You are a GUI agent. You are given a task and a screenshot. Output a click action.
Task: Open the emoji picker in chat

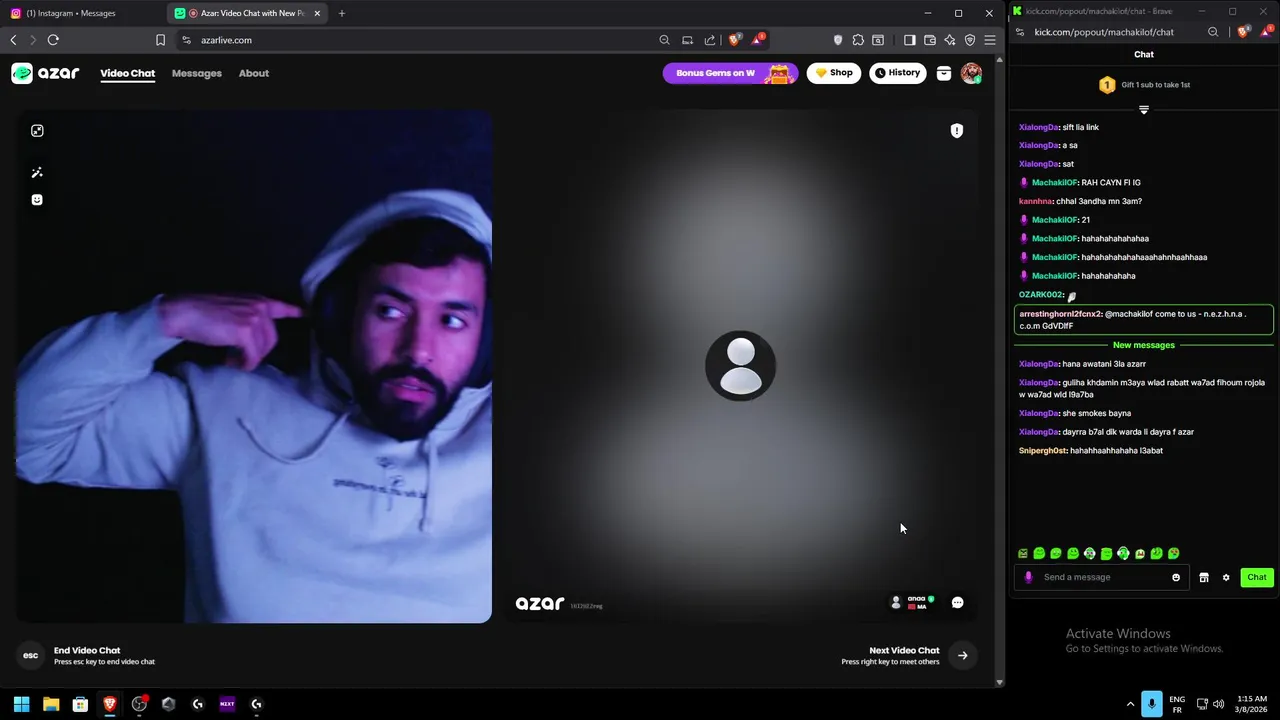click(1176, 577)
